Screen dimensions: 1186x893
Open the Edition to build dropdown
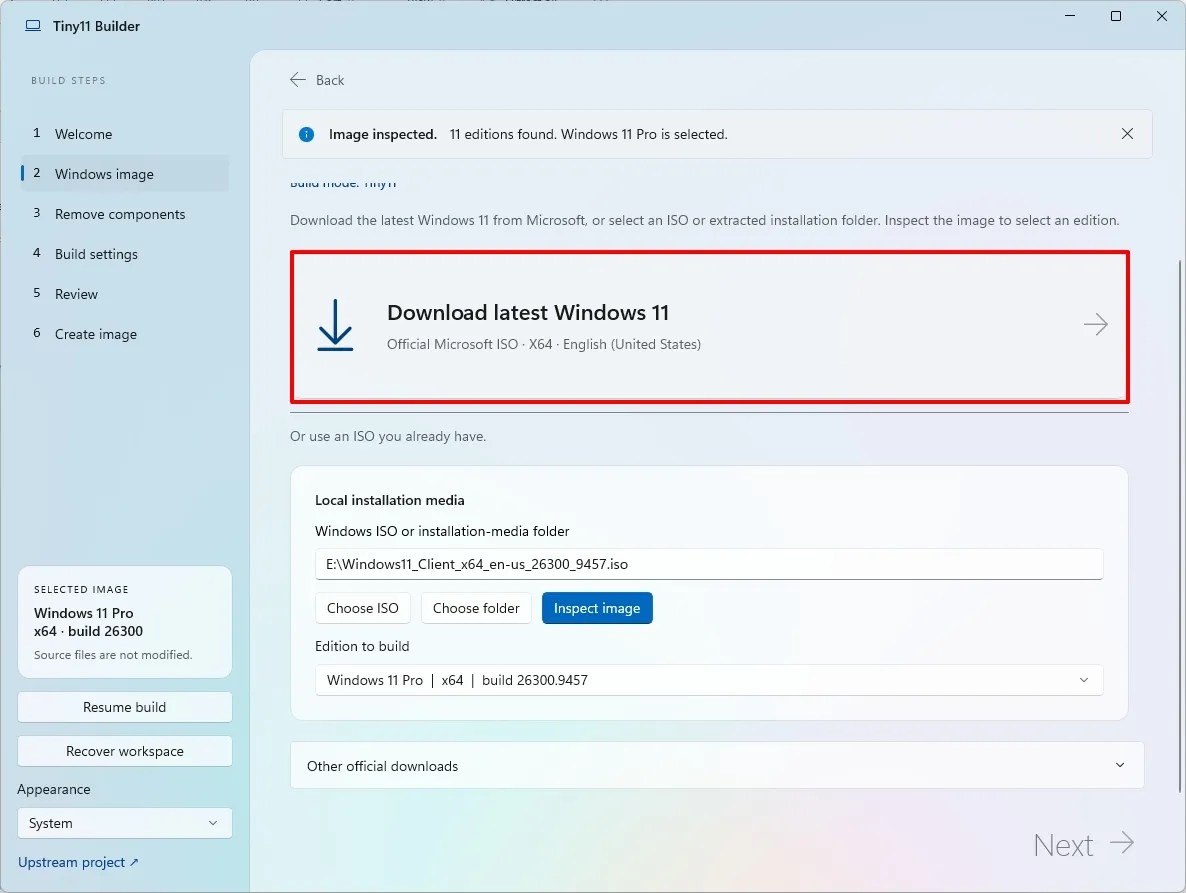709,680
